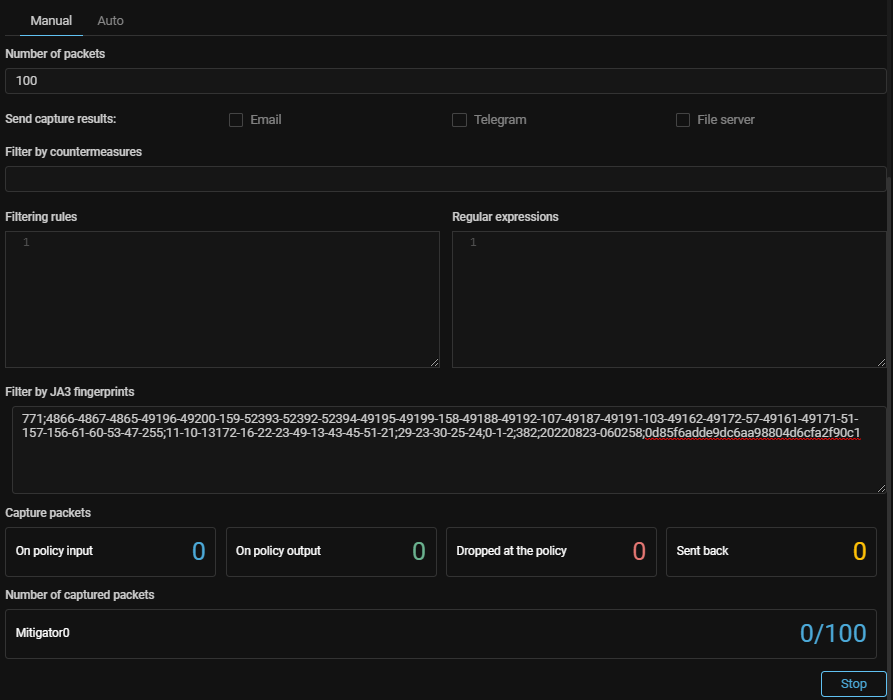
Task: Select the On policy input counter
Action: [x=111, y=551]
